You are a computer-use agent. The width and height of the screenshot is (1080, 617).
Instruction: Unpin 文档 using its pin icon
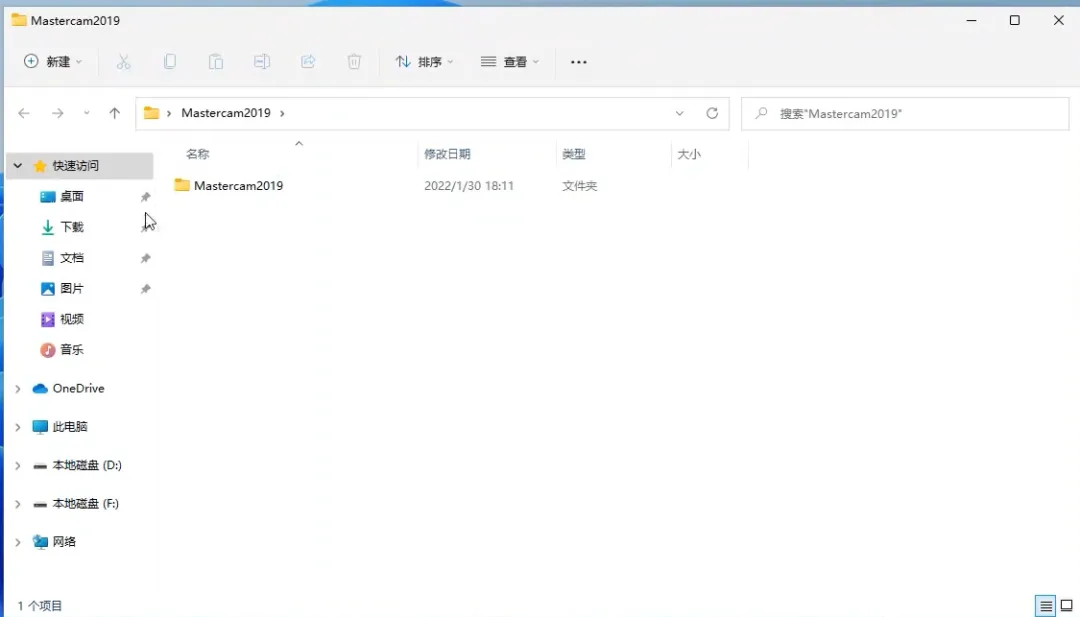(145, 258)
